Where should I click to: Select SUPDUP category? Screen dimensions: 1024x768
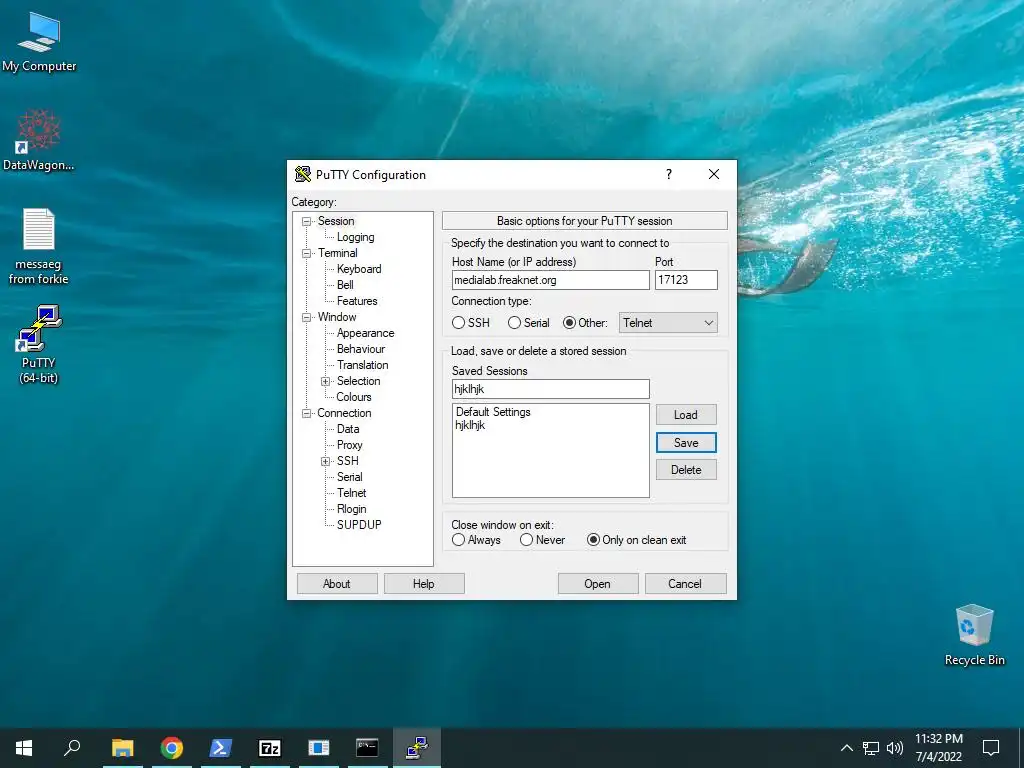coord(359,524)
